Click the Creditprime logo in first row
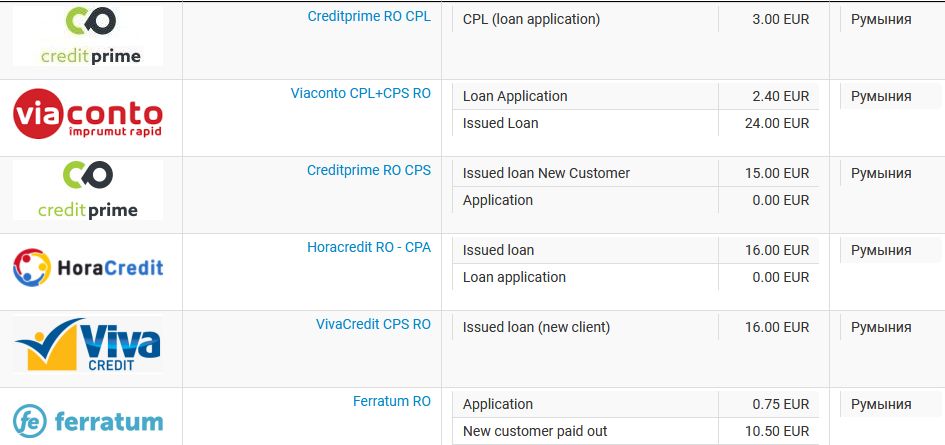Screen dimensions: 945x445 click(x=88, y=36)
